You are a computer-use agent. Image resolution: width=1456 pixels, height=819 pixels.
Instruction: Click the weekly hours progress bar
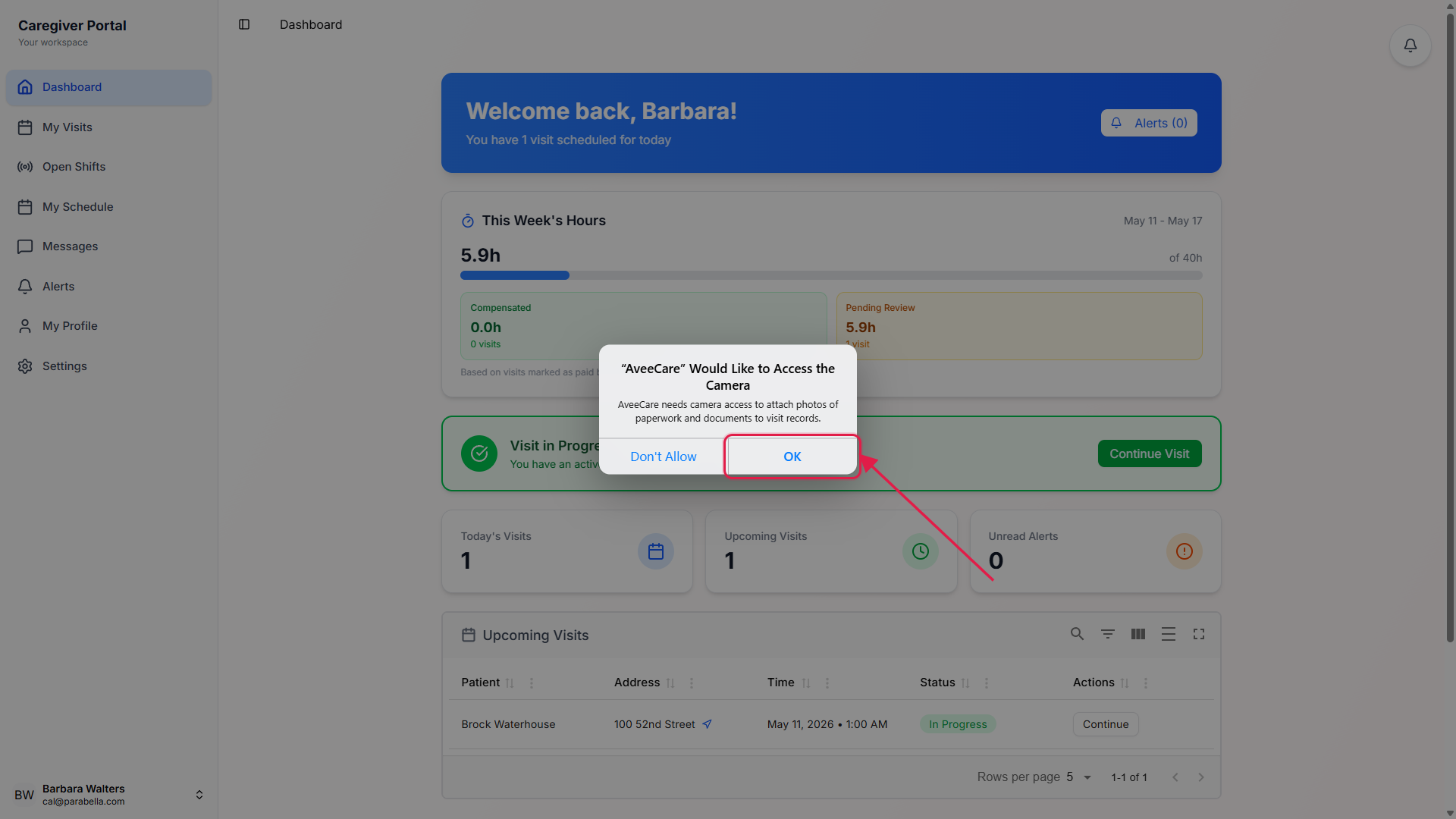pyautogui.click(x=831, y=275)
